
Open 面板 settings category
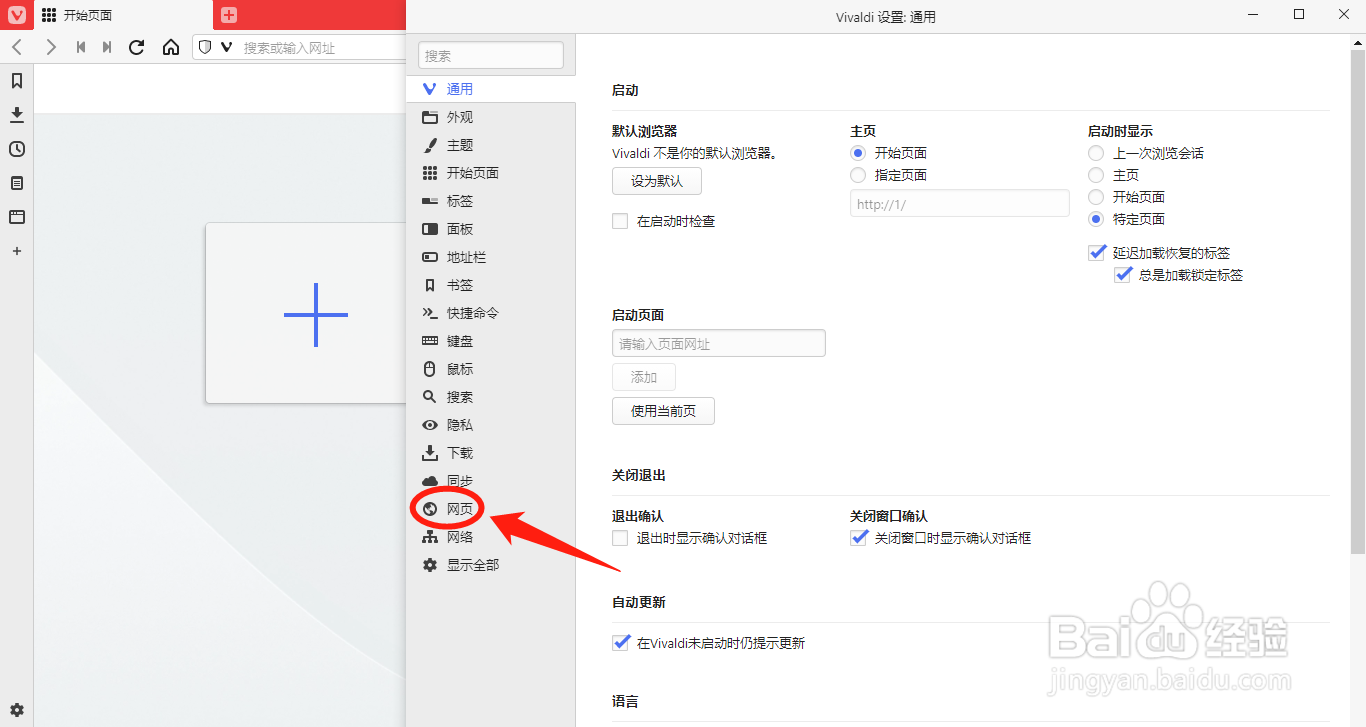[491, 229]
